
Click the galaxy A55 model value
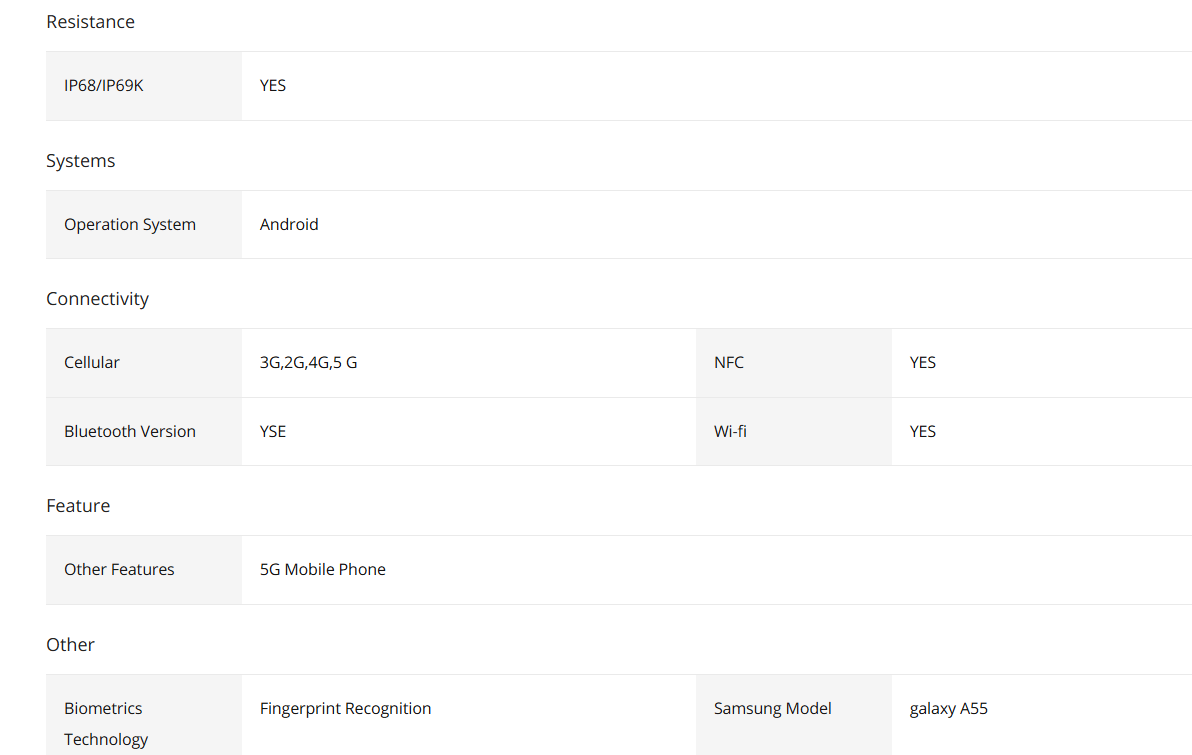(948, 709)
